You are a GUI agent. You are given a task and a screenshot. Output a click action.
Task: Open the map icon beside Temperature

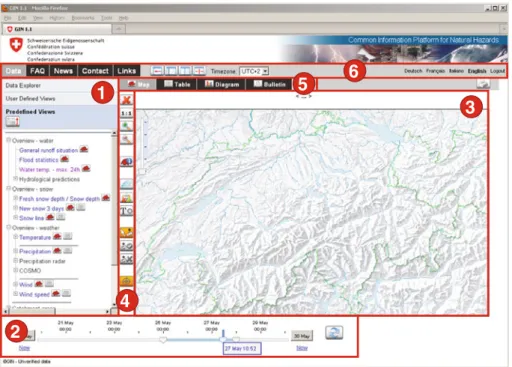(x=57, y=236)
